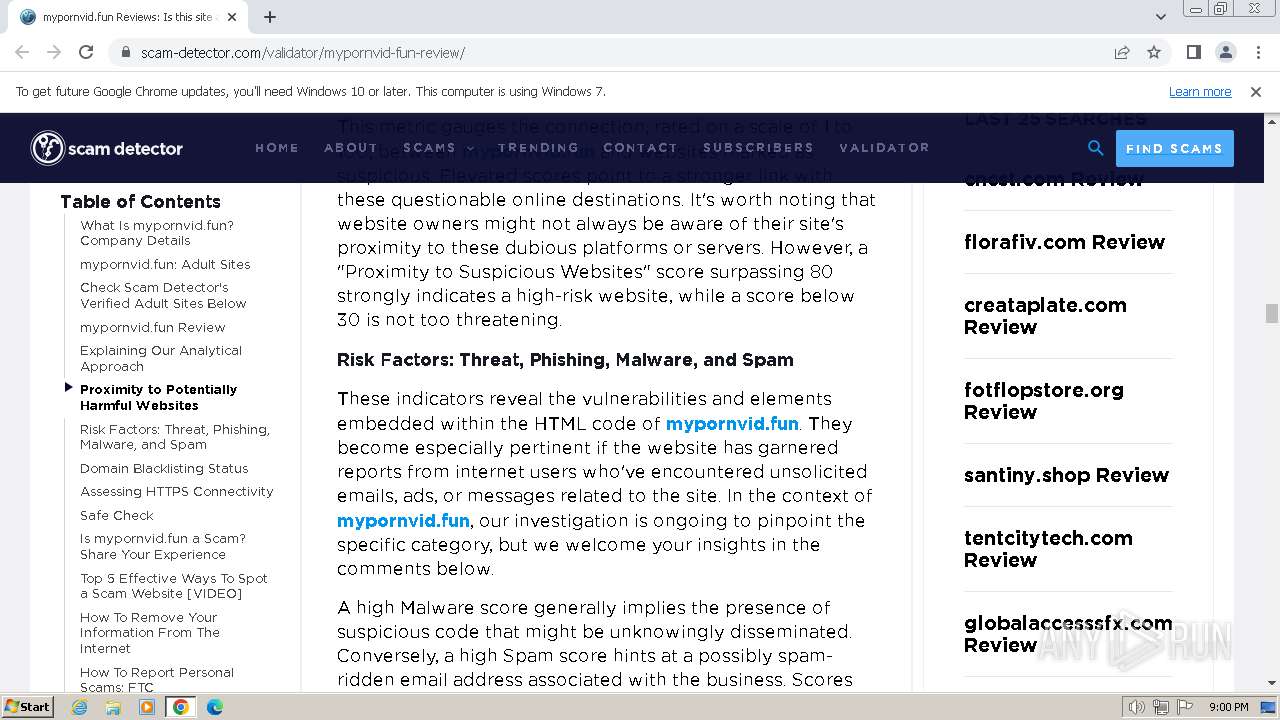
Task: Open a new browser tab
Action: pos(270,17)
